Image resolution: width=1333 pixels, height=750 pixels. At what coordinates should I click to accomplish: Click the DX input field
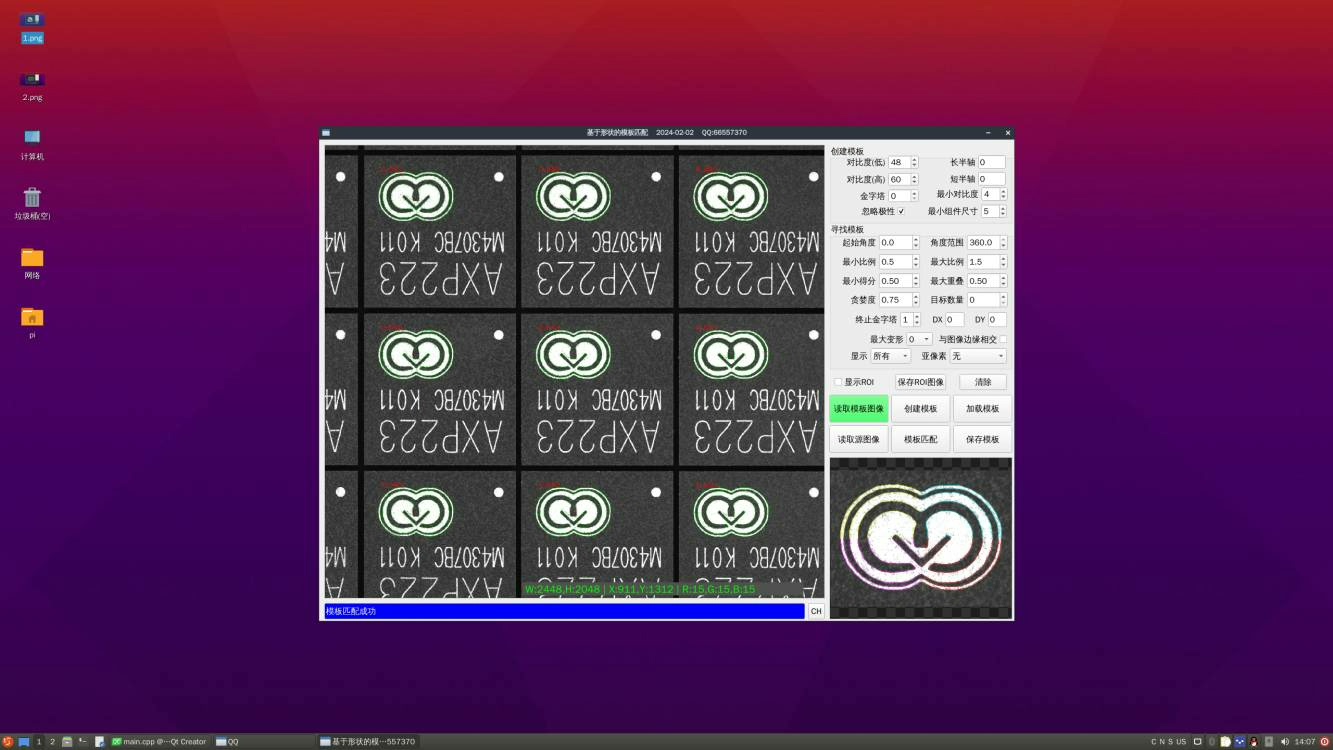tap(955, 319)
